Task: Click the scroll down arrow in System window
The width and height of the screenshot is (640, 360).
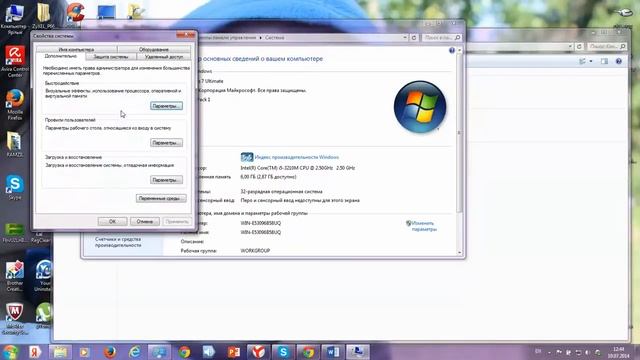Action: pyautogui.click(x=459, y=253)
